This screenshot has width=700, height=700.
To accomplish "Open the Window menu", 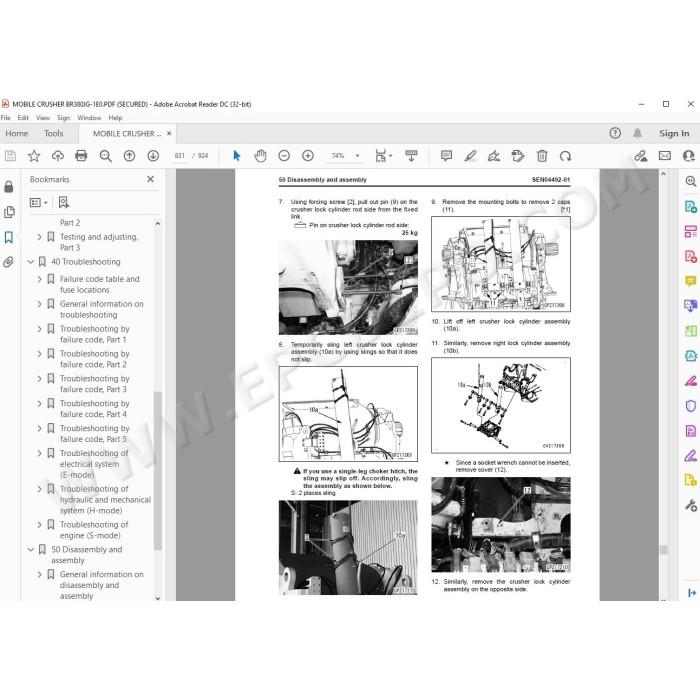I will pyautogui.click(x=89, y=118).
